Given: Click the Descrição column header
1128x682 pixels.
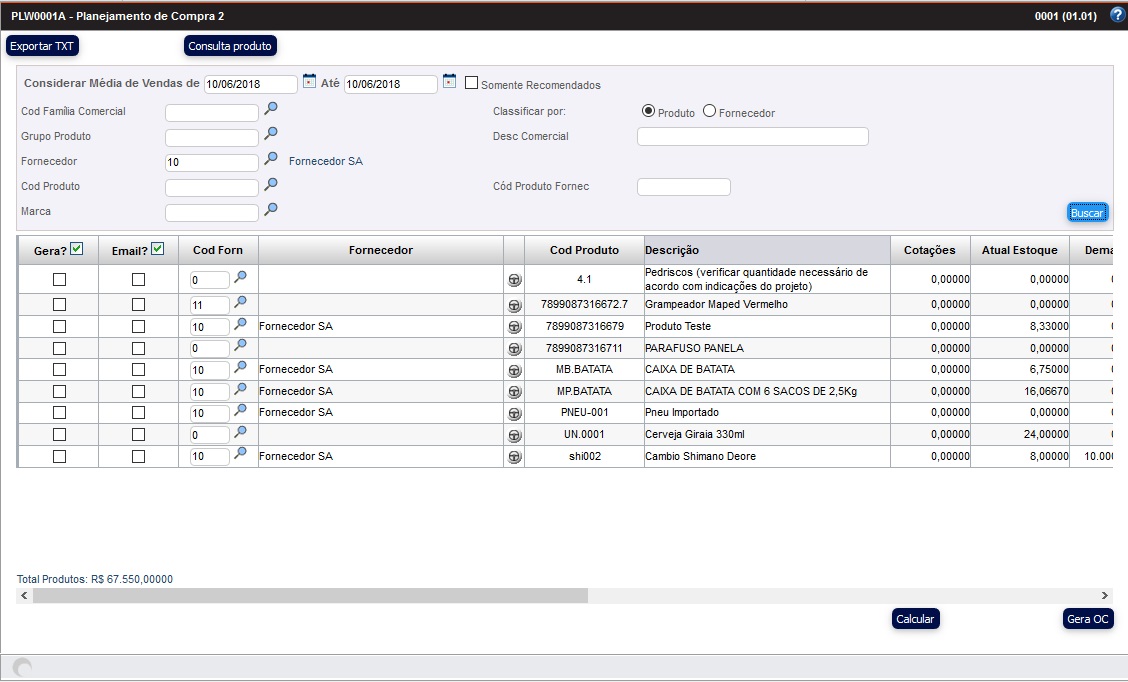Looking at the screenshot, I should [x=766, y=250].
